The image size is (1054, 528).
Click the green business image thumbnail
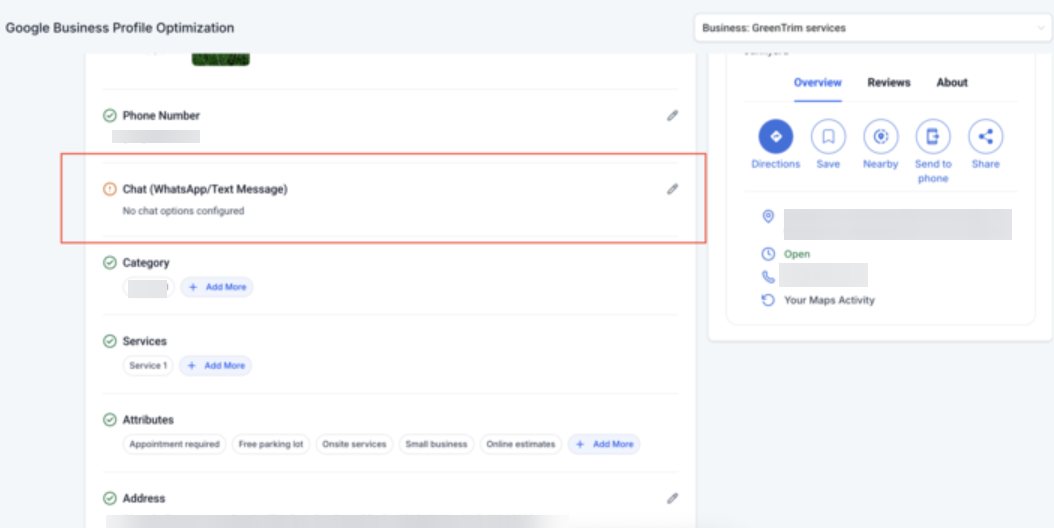tap(221, 59)
